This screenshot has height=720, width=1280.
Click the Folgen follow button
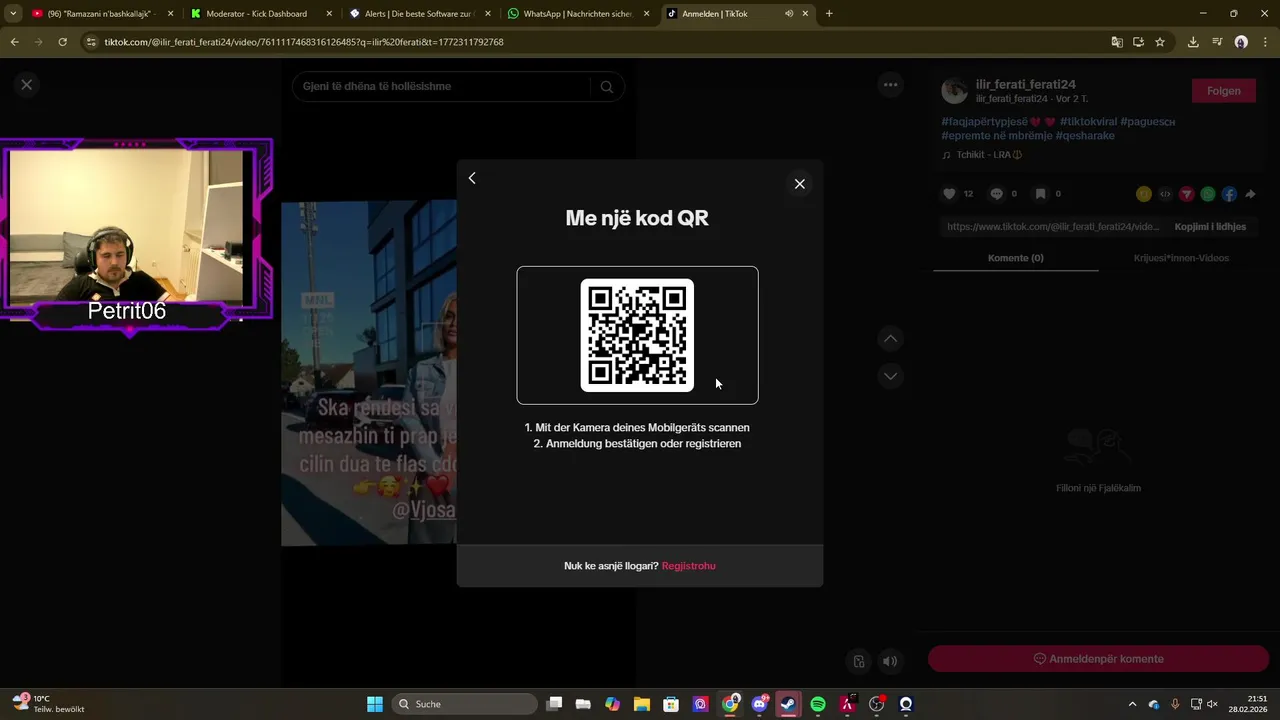tap(1223, 91)
